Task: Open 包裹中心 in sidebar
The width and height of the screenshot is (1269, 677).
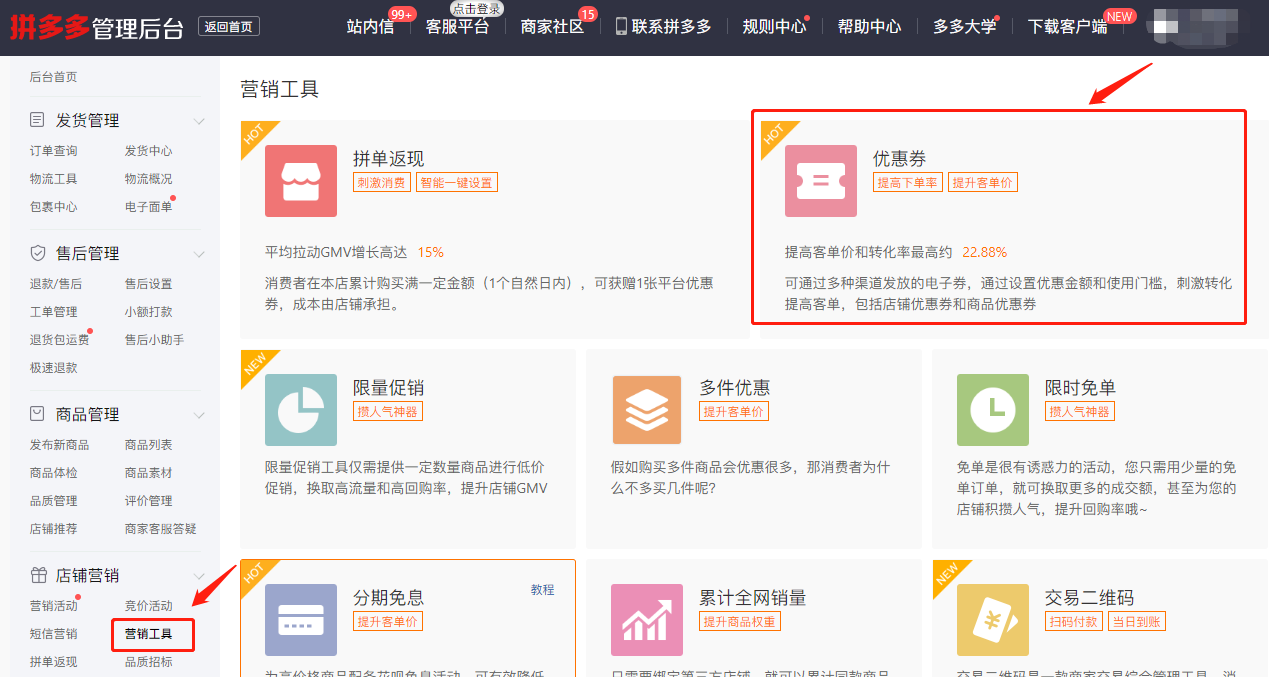Action: [53, 207]
